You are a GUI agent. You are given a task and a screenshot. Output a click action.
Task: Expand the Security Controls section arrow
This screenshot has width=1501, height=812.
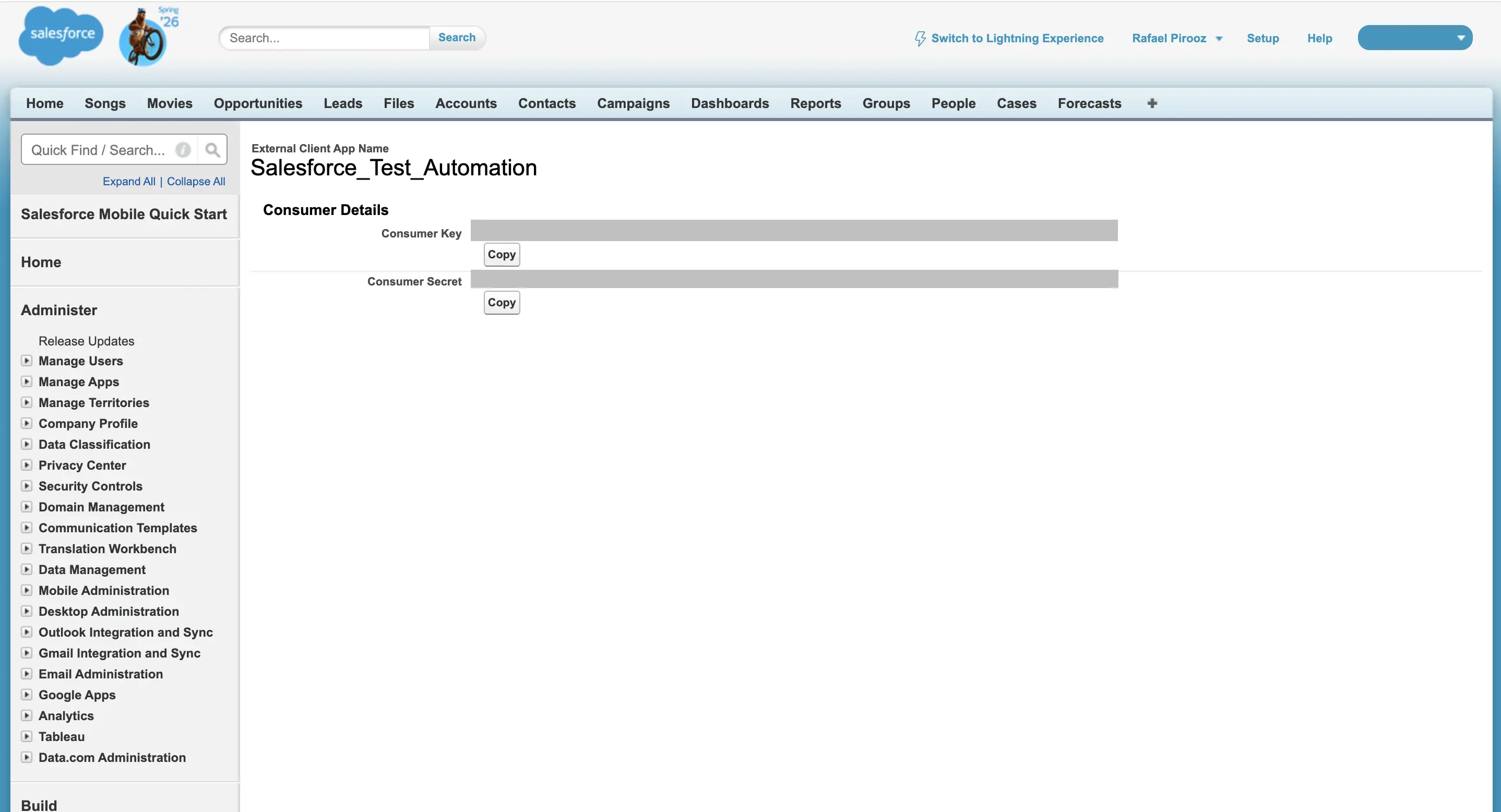point(27,486)
